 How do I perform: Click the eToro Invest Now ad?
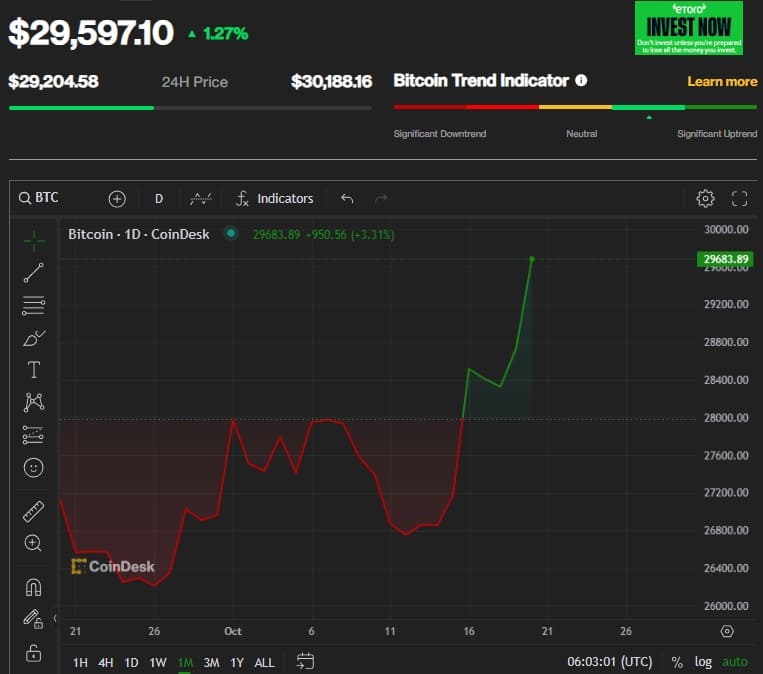coord(689,28)
